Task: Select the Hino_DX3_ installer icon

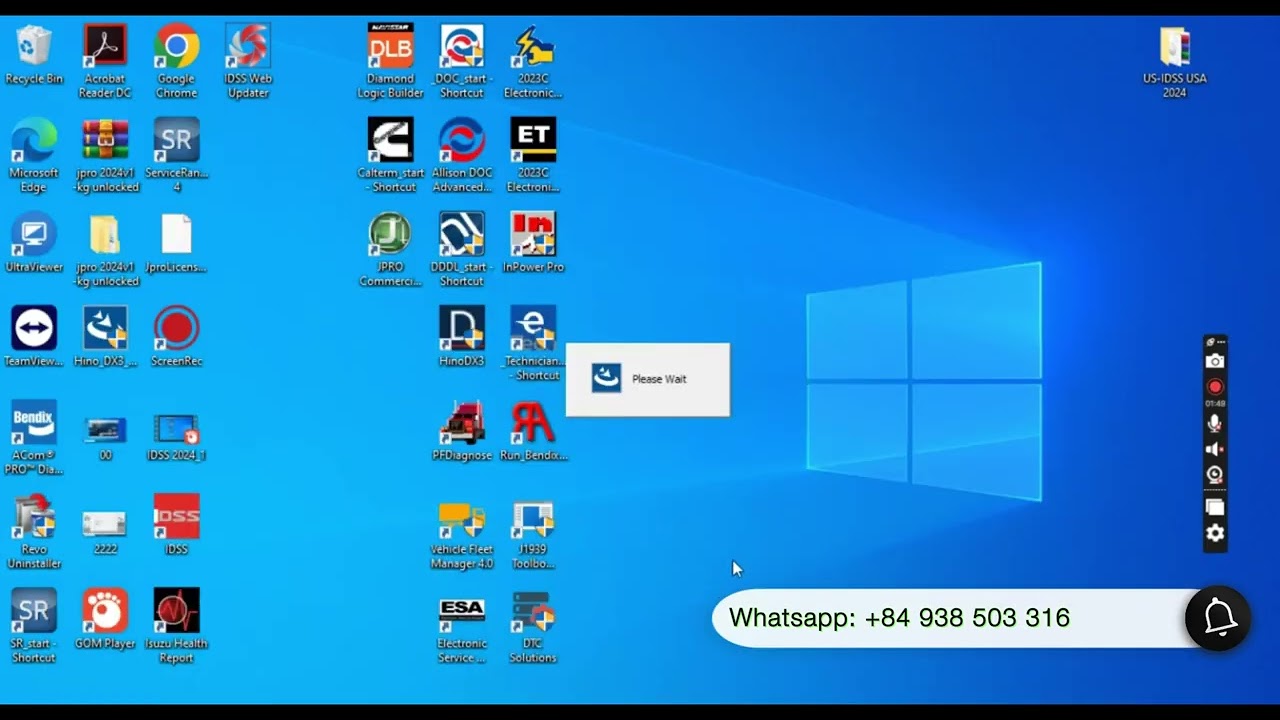Action: tap(105, 338)
